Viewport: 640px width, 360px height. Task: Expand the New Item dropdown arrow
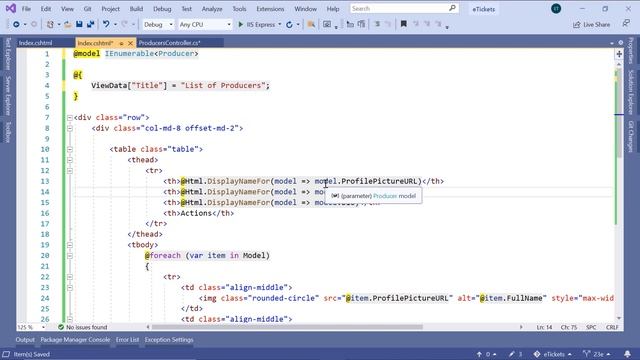(59, 24)
